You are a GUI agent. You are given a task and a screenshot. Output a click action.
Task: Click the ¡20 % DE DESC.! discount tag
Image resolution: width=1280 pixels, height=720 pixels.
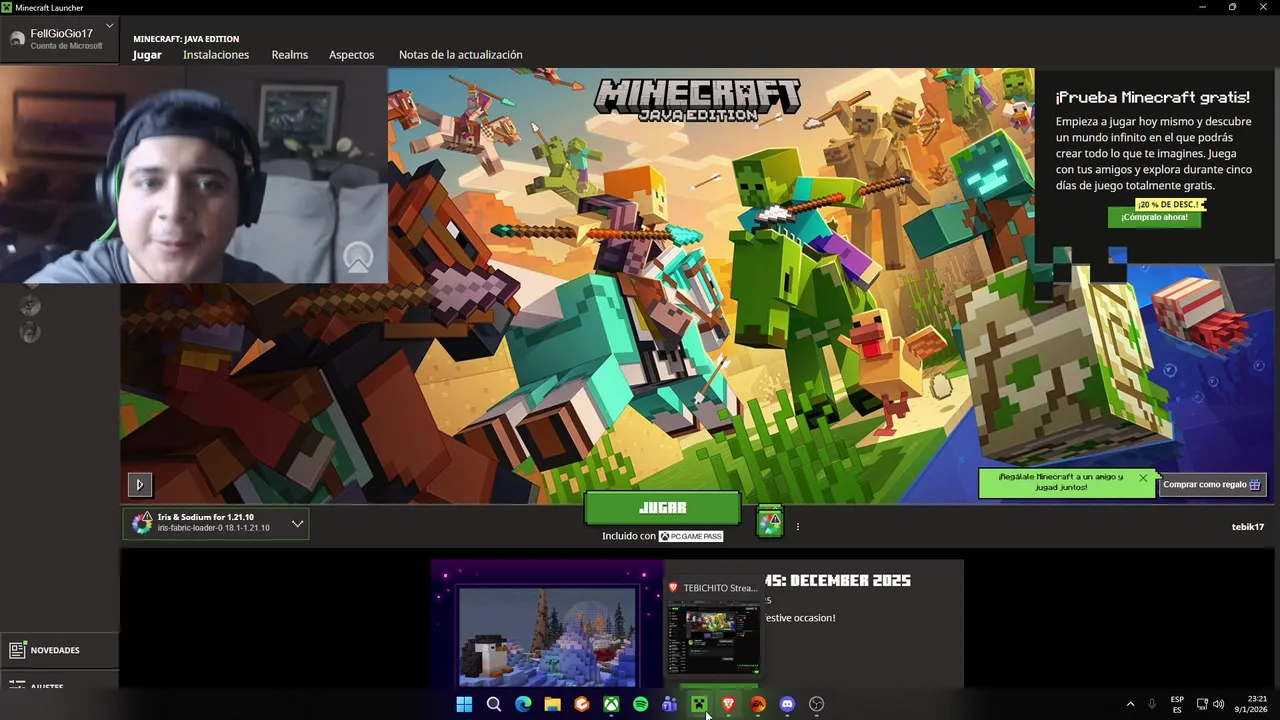(x=1168, y=205)
